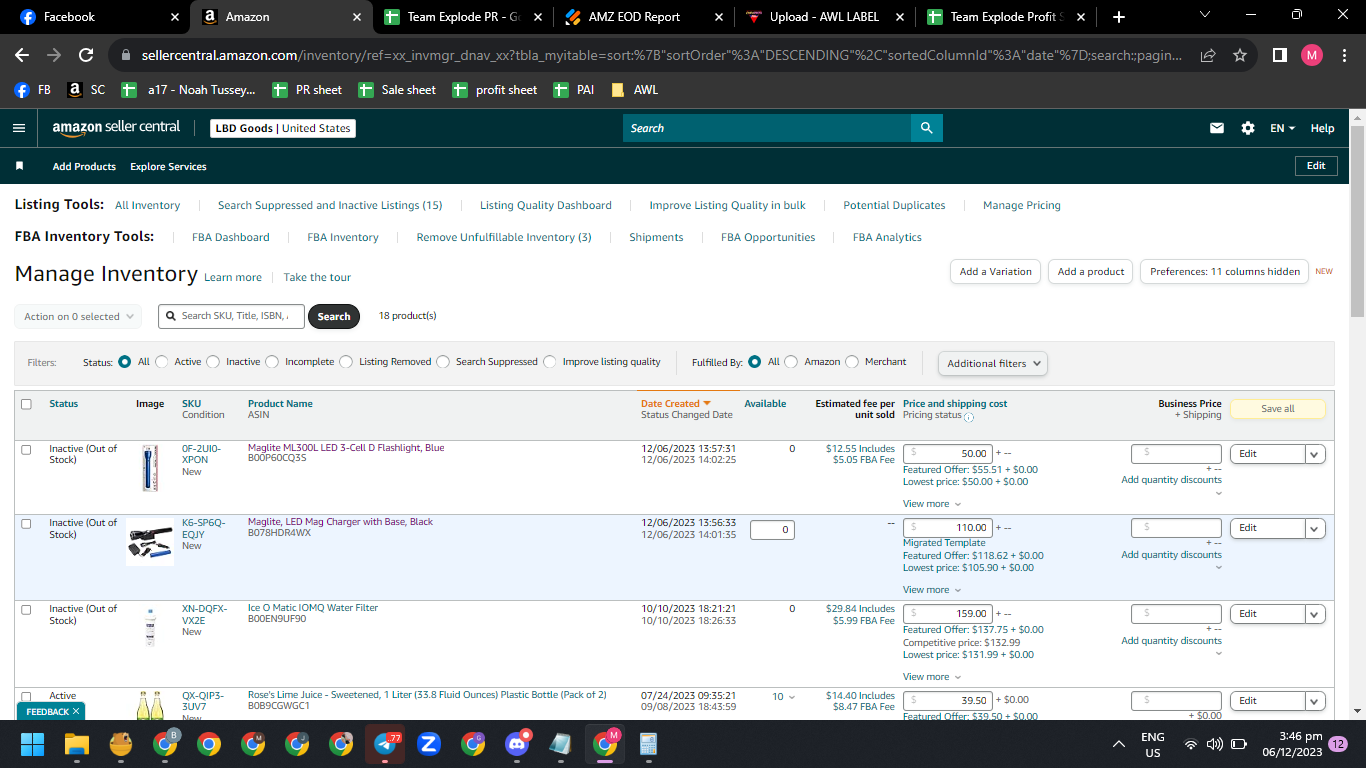Click the Save all button
This screenshot has width=1366, height=768.
1277,408
